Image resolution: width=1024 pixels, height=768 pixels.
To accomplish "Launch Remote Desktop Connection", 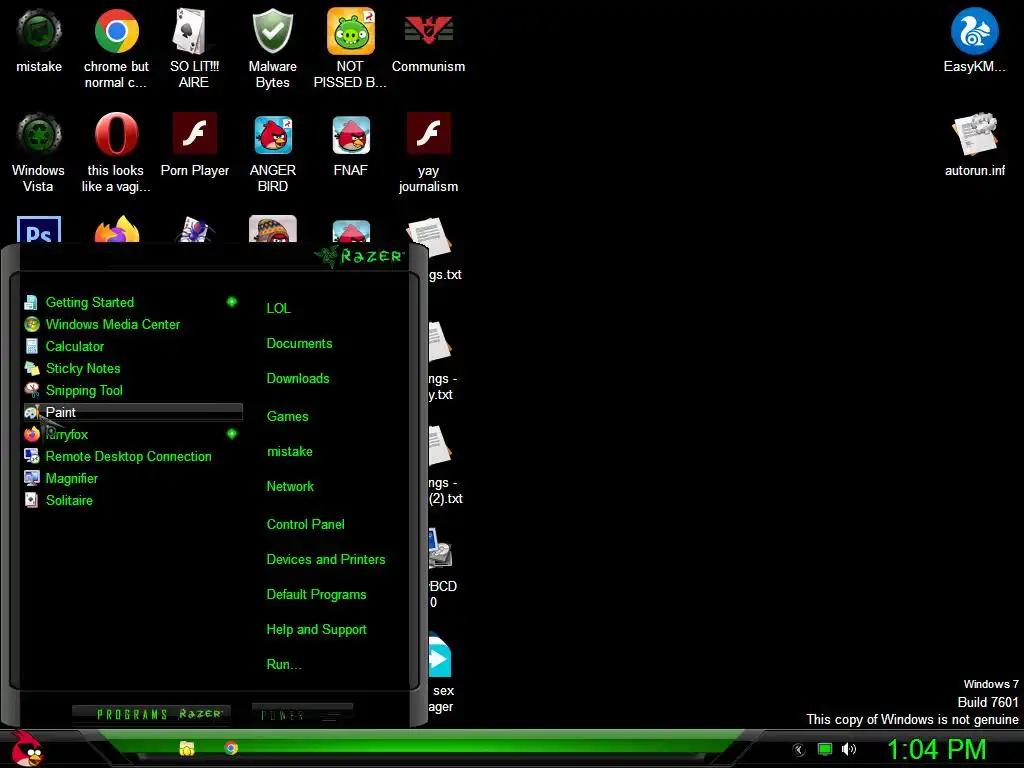I will tap(133, 456).
